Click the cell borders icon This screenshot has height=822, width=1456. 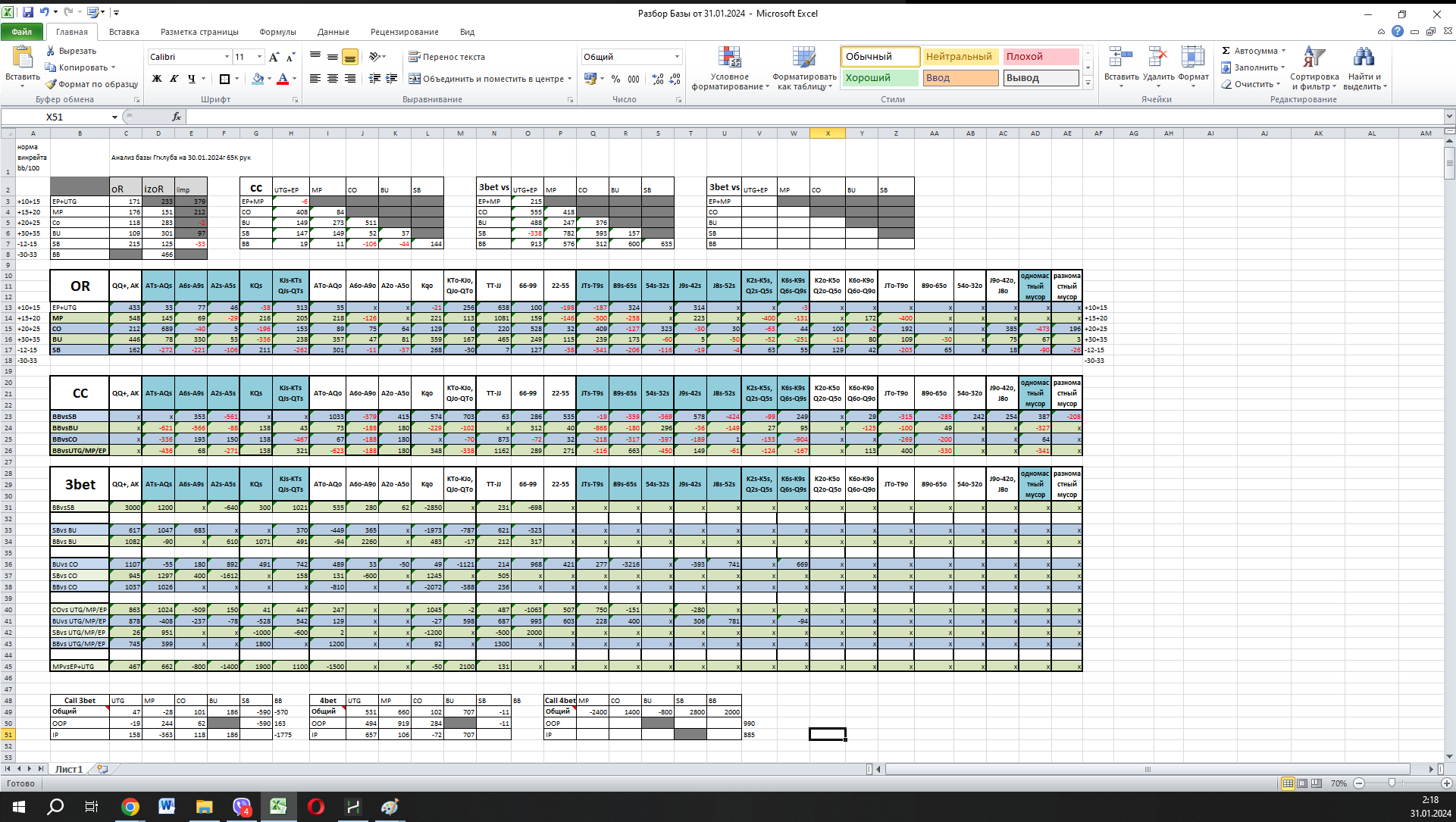coord(224,79)
